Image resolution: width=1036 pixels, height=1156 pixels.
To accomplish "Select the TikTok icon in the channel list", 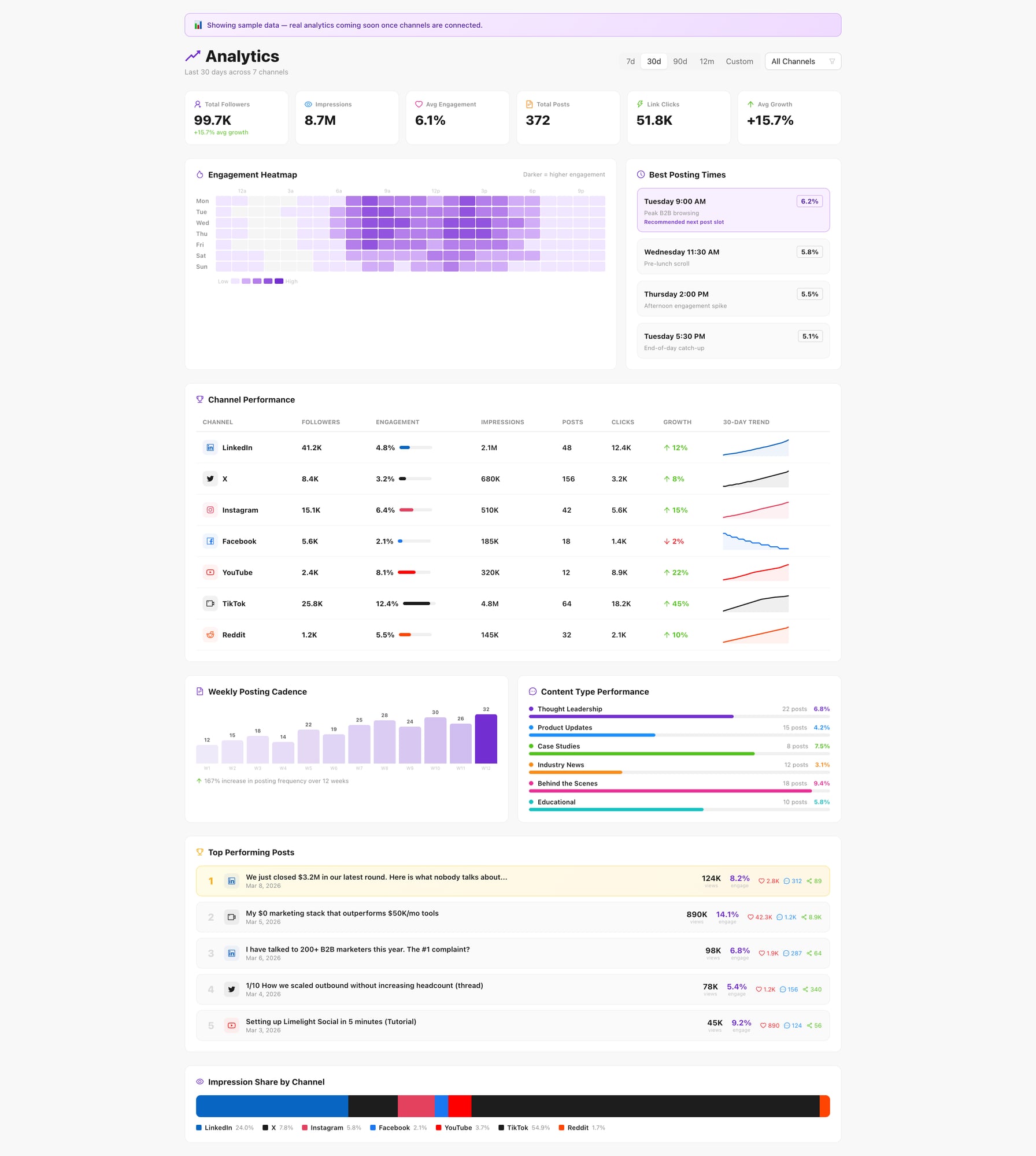I will coord(210,603).
